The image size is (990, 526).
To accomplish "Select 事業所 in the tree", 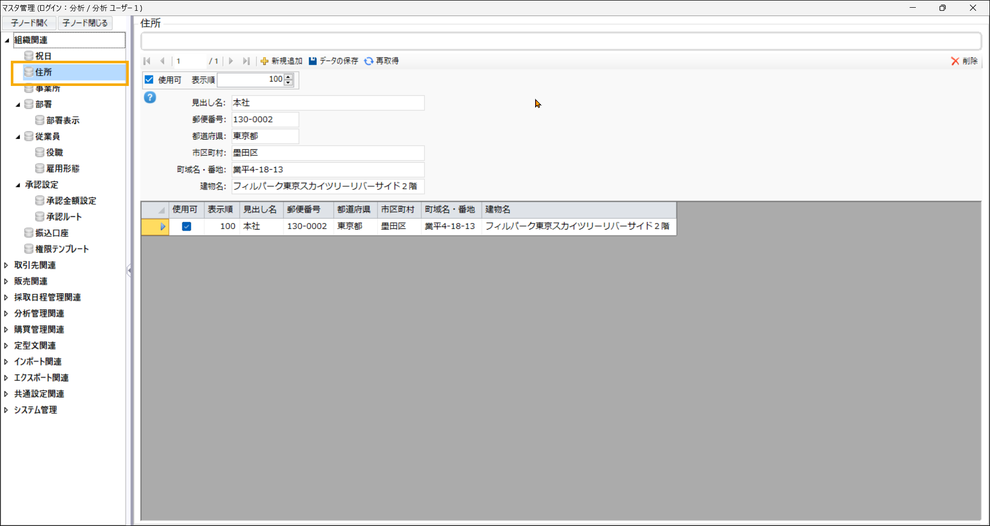I will [x=48, y=88].
